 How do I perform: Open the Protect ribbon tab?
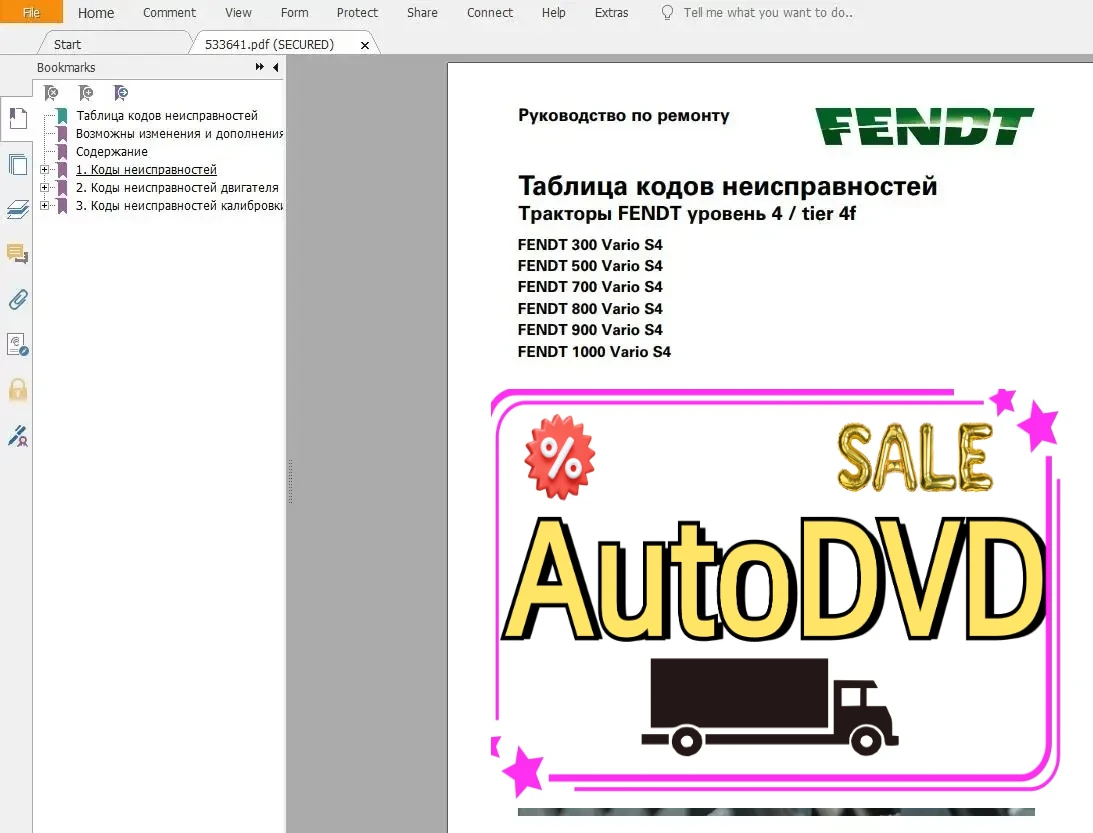tap(356, 13)
